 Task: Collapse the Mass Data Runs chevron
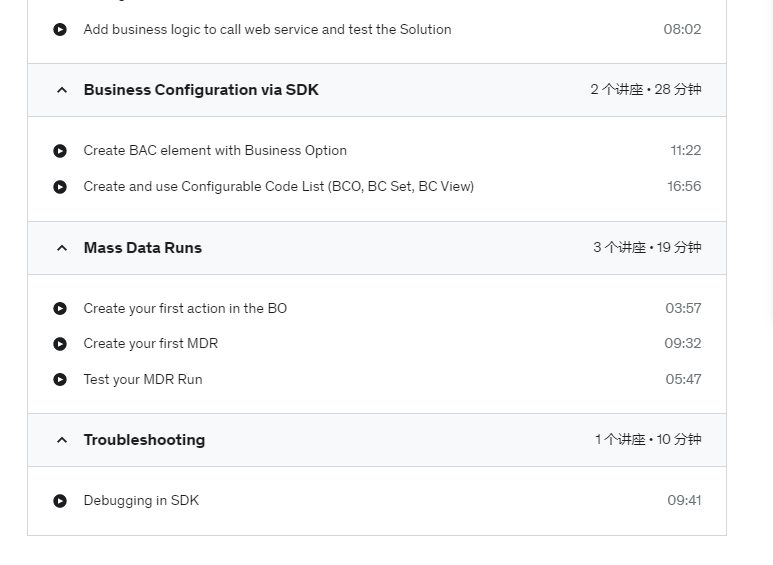tap(62, 248)
